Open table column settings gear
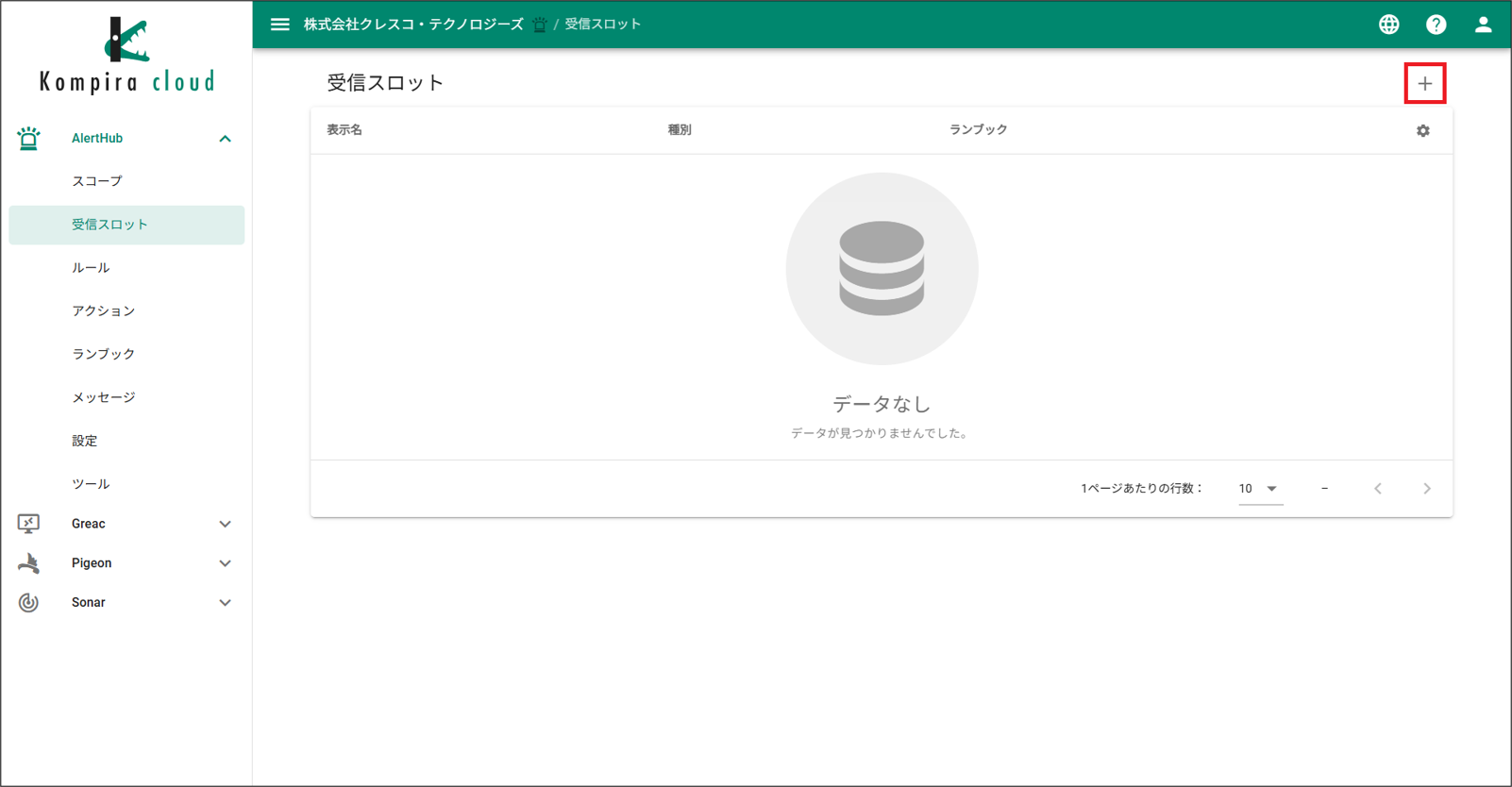The image size is (1512, 787). [x=1422, y=131]
